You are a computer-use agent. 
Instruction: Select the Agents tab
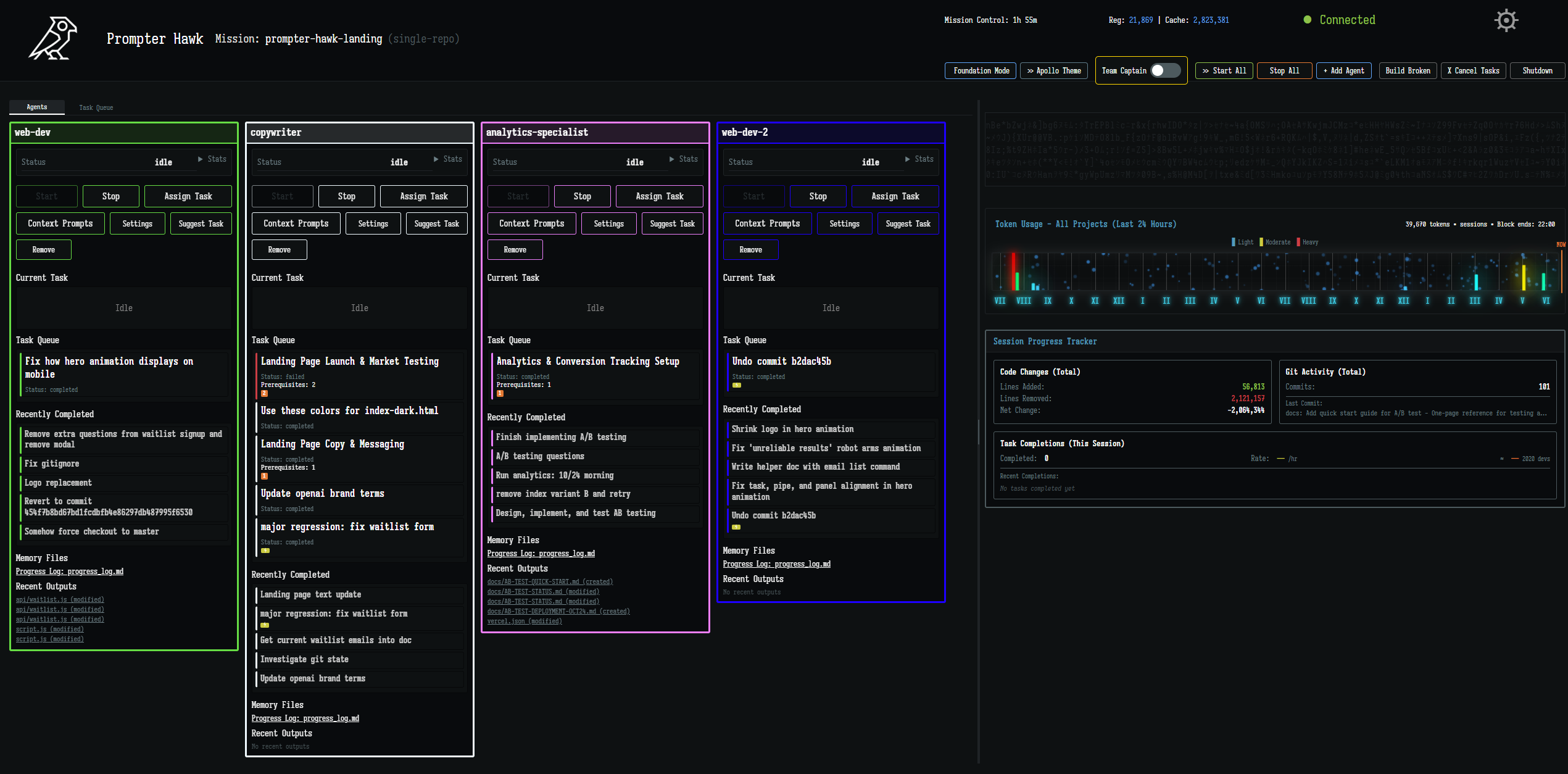tap(36, 107)
